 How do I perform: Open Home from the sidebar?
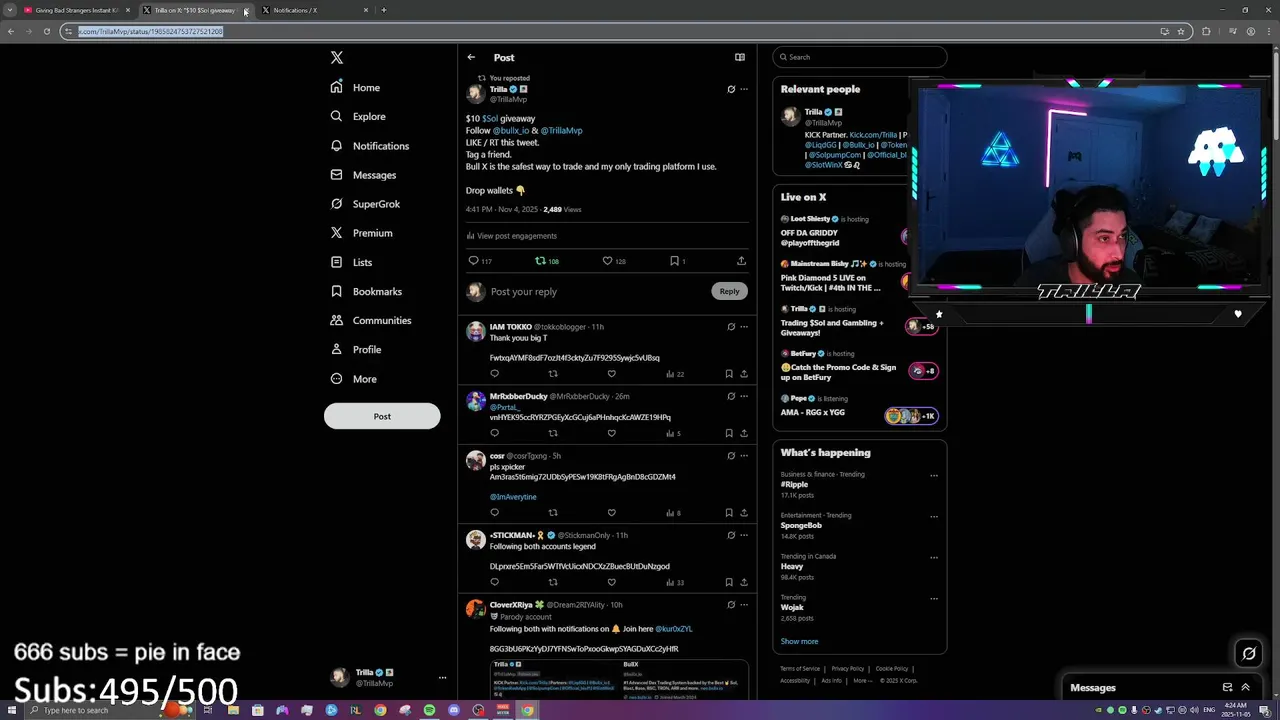coord(356,88)
